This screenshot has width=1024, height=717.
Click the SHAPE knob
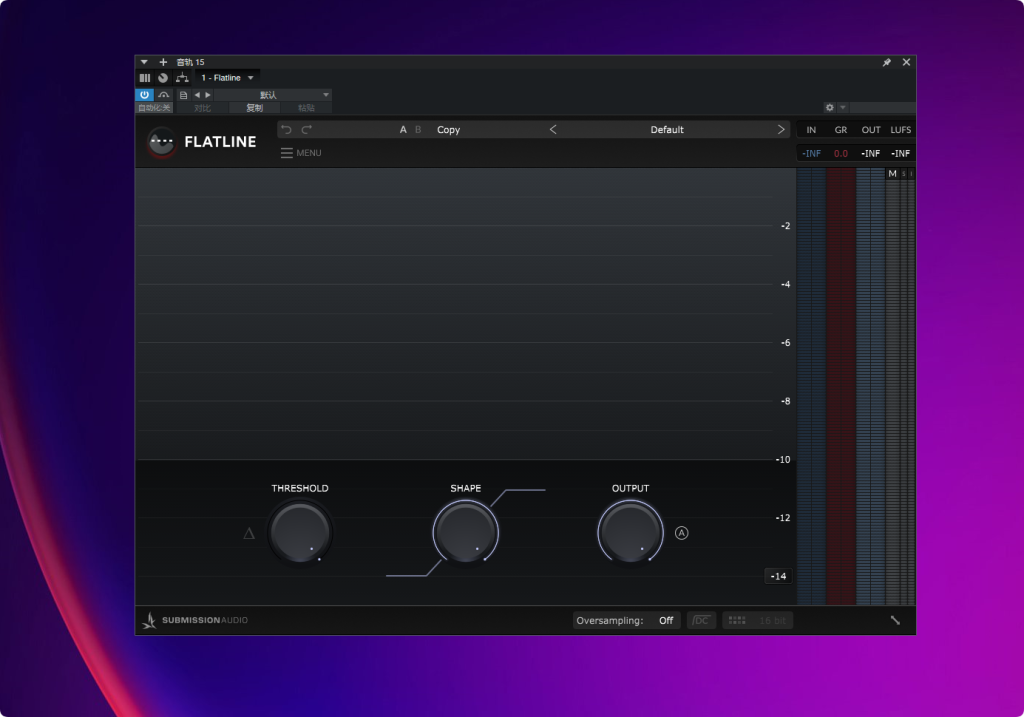[x=466, y=532]
